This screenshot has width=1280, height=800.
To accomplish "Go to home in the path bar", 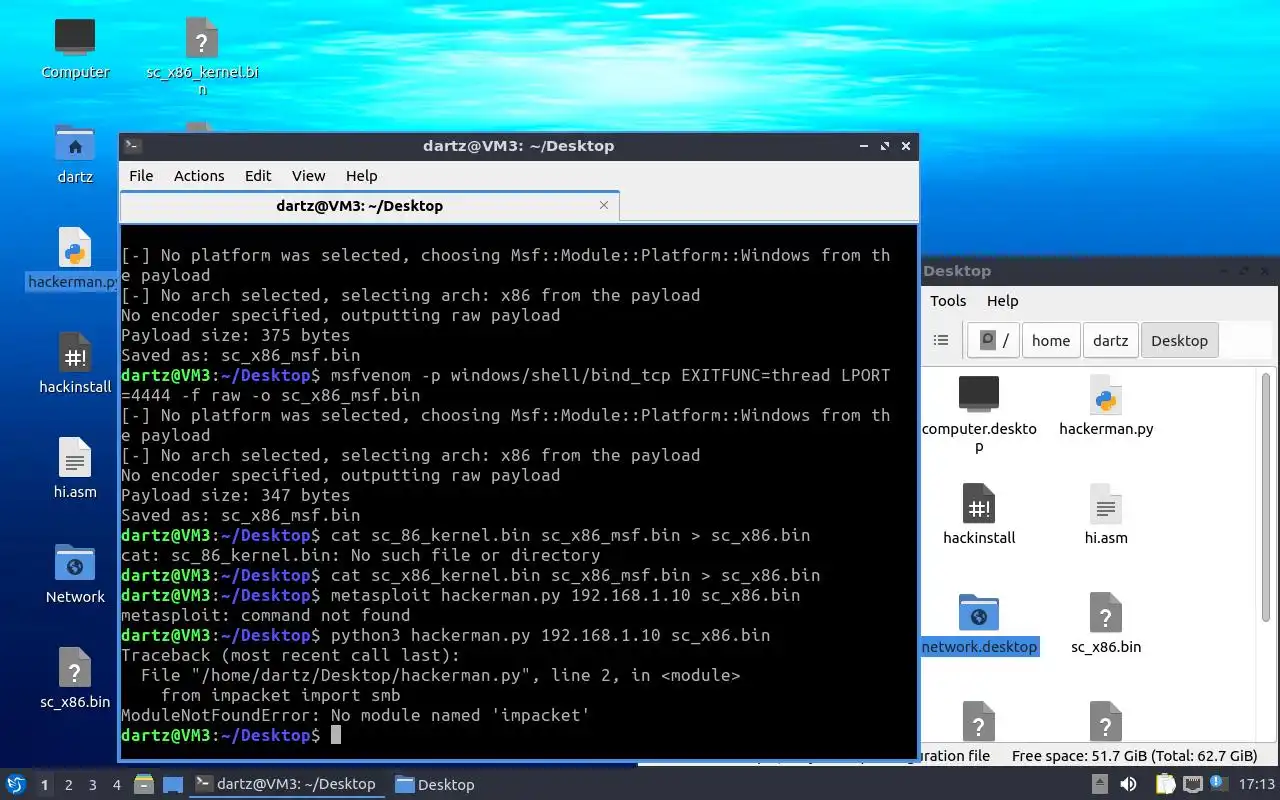I will click(1051, 340).
